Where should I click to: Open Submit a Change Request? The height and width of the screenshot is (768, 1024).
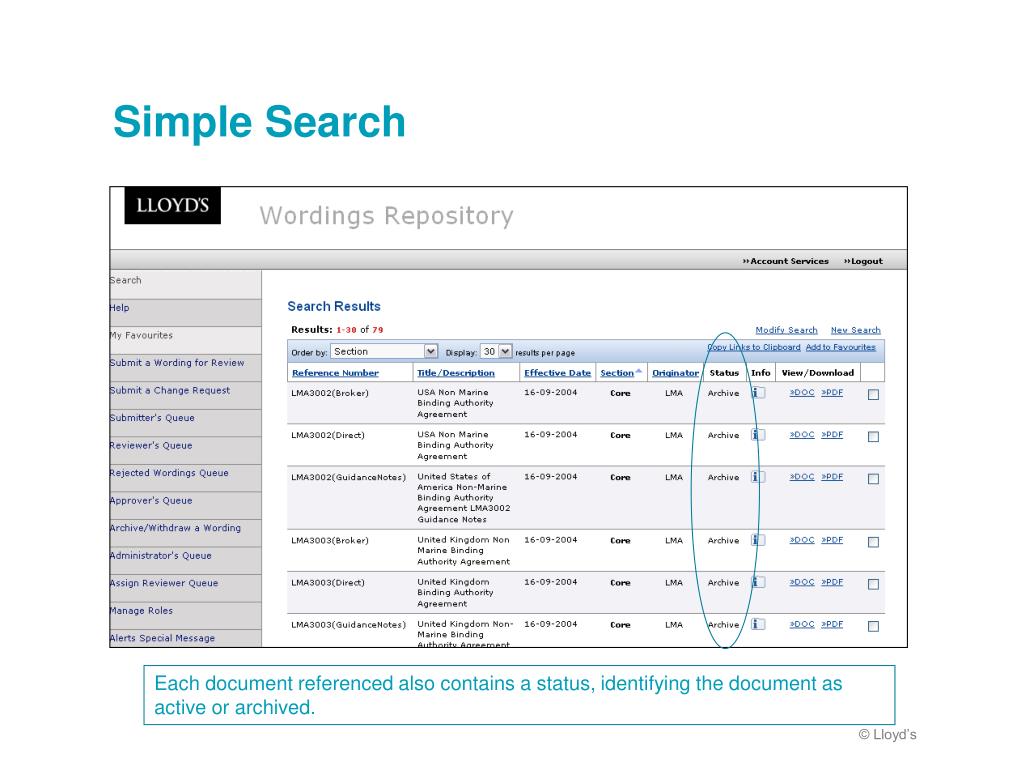(x=185, y=394)
